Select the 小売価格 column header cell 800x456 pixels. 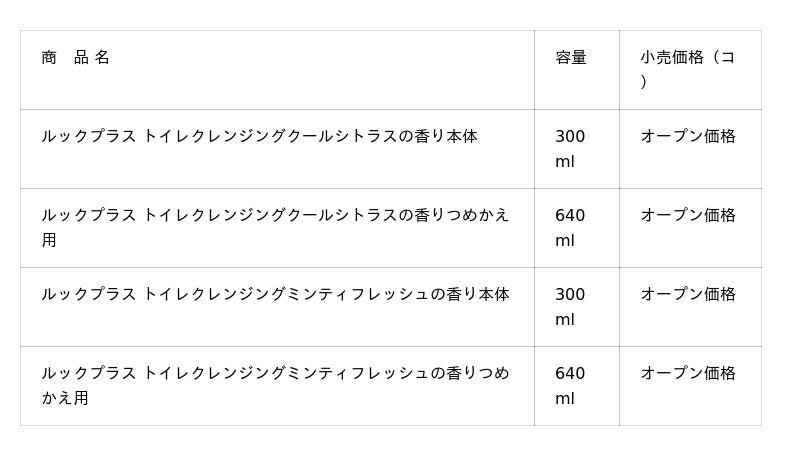687,58
